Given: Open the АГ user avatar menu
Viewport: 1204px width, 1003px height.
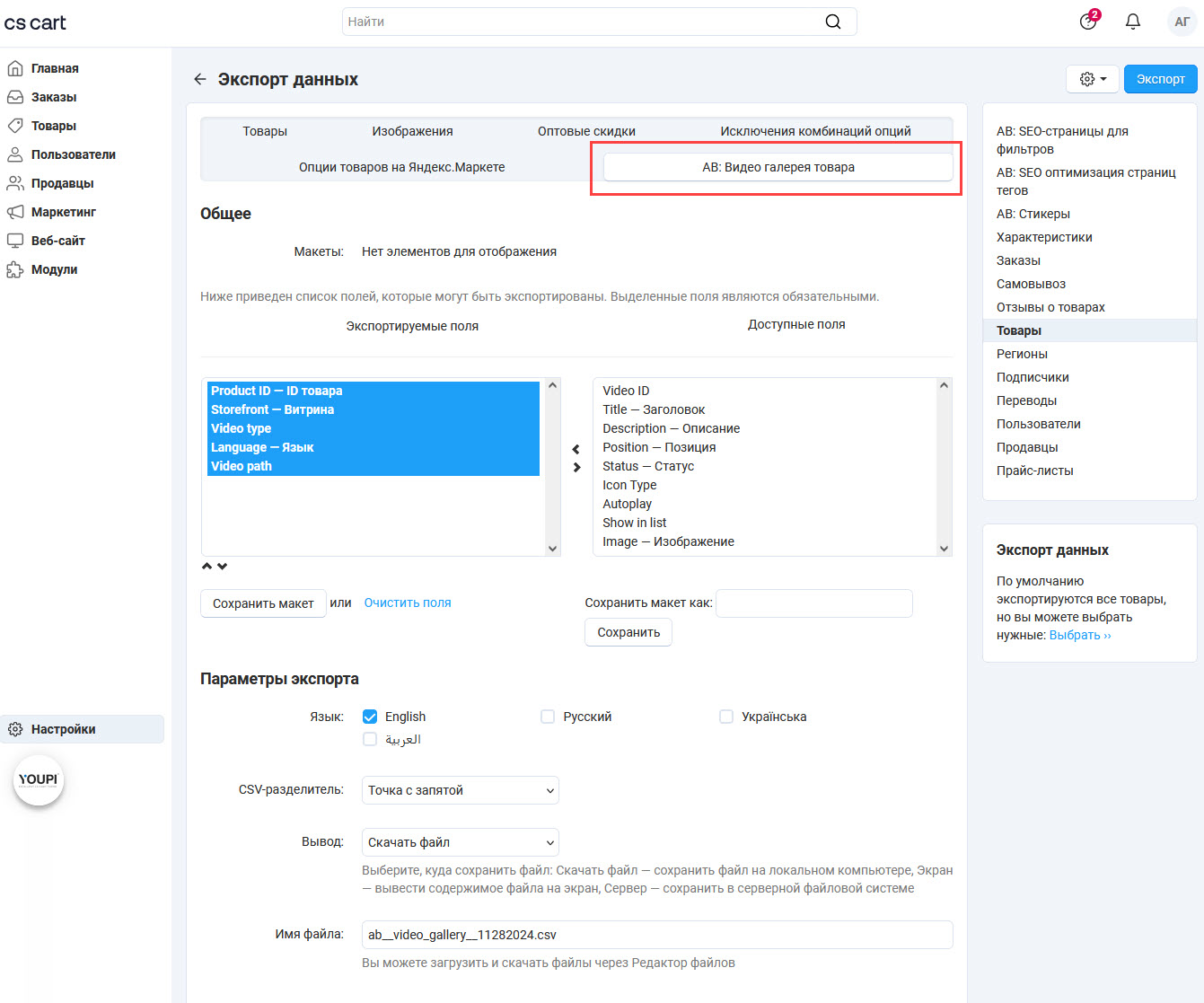Looking at the screenshot, I should 1182,22.
